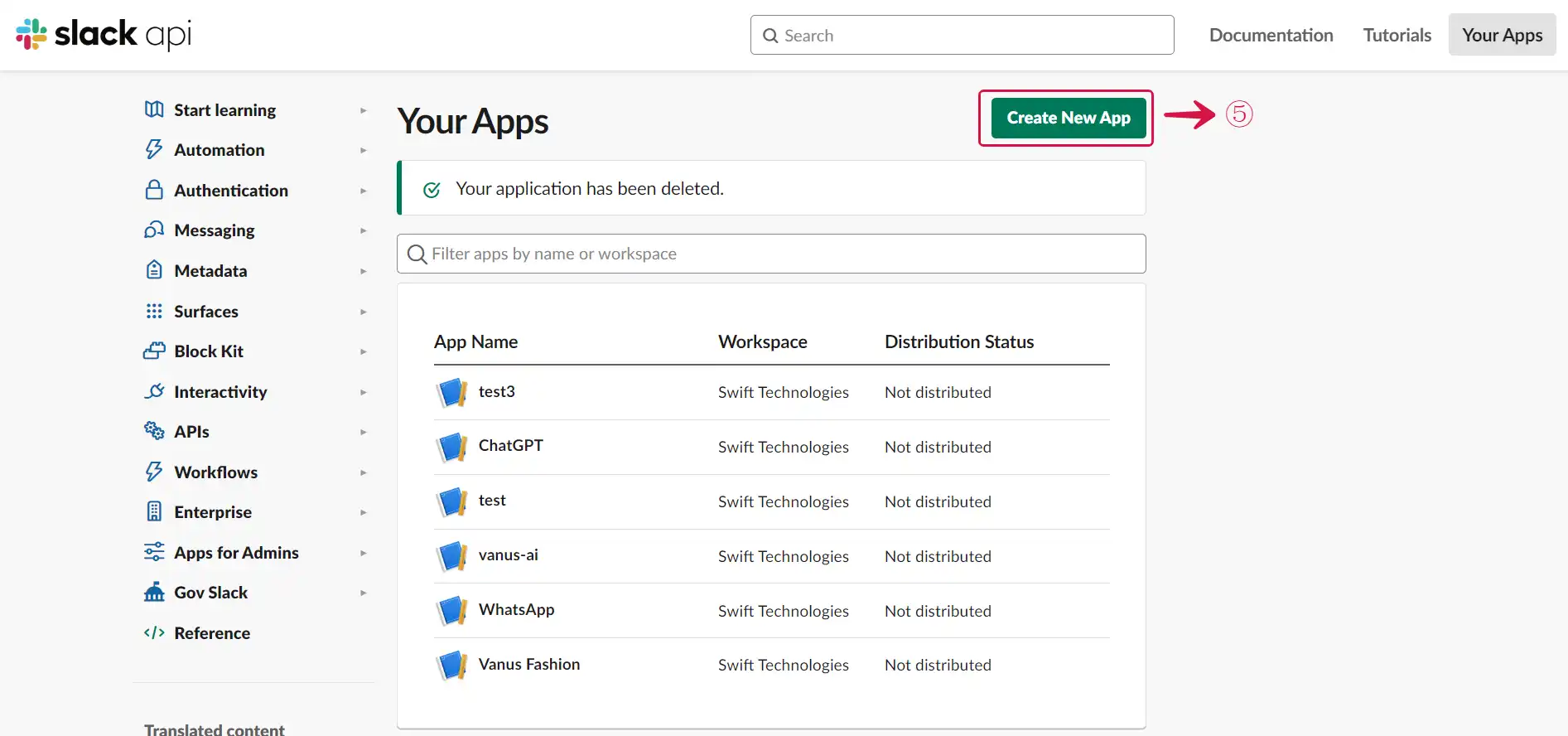
Task: Click the Apps for Admins sliders icon
Action: (x=154, y=552)
